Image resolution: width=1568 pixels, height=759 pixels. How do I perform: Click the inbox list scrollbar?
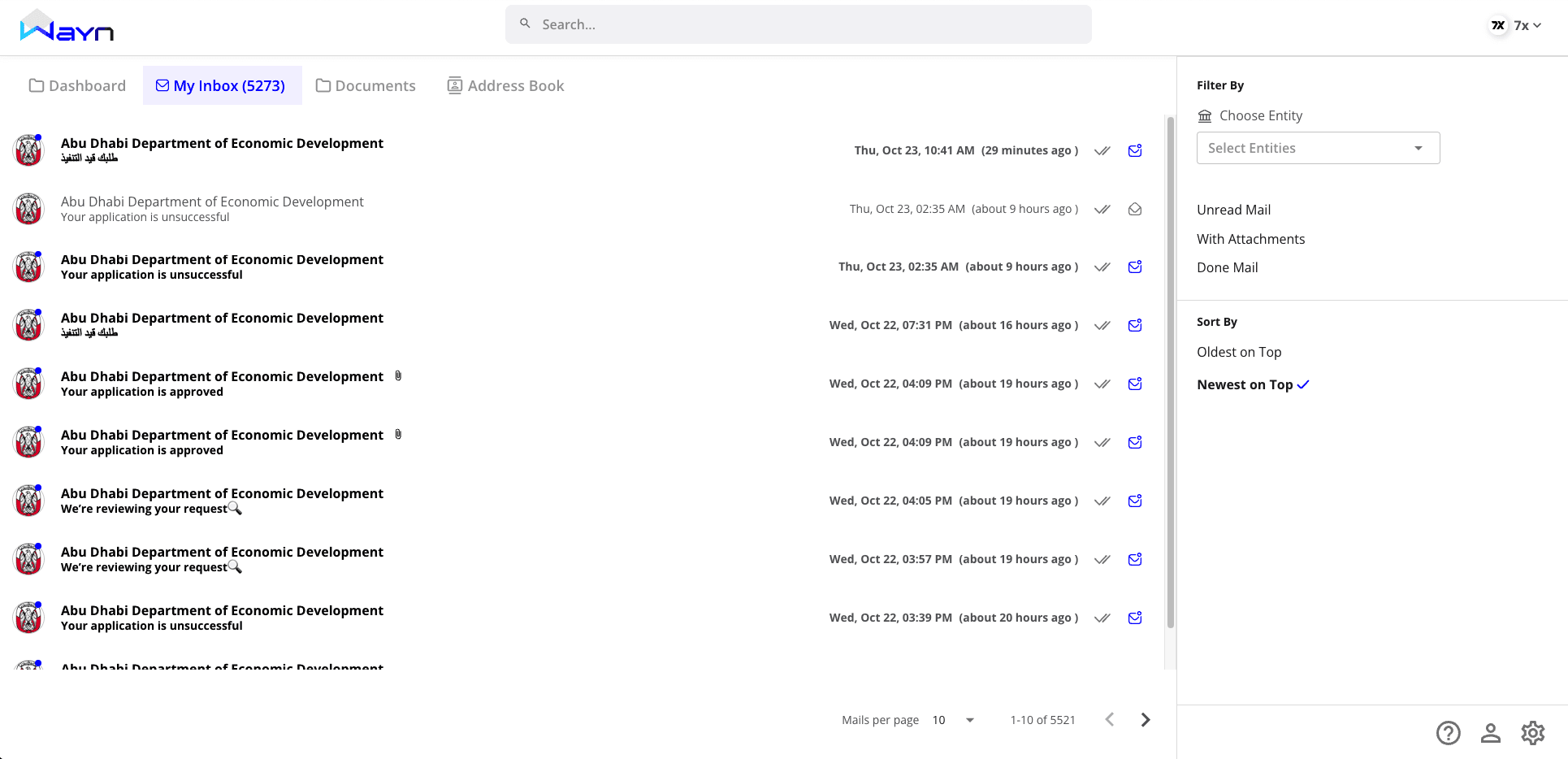[1171, 372]
